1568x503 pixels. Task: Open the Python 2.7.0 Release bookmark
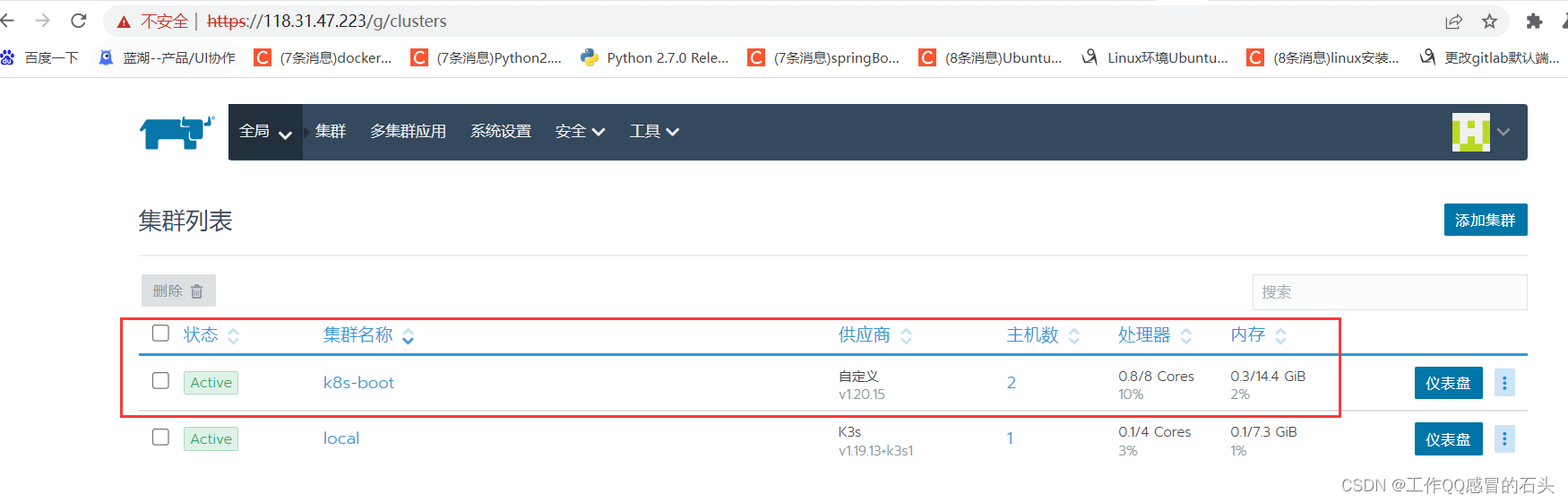click(x=655, y=57)
